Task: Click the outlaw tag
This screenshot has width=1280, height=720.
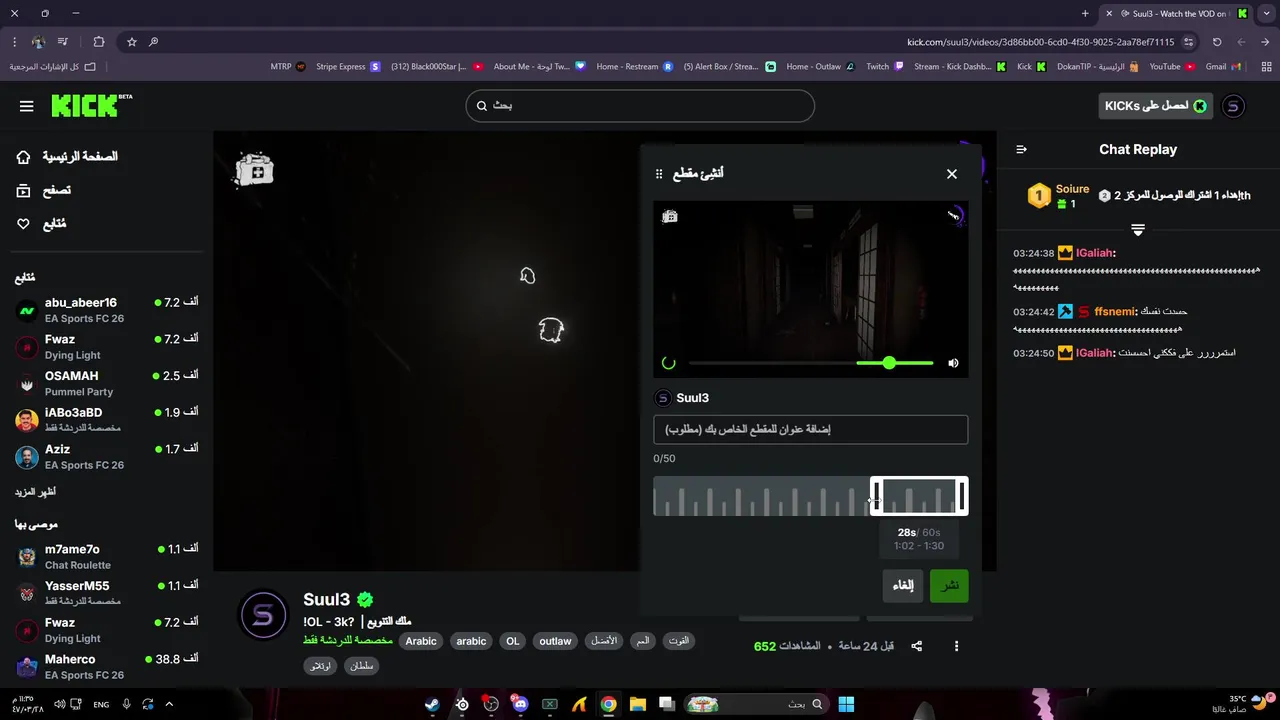Action: (x=555, y=641)
